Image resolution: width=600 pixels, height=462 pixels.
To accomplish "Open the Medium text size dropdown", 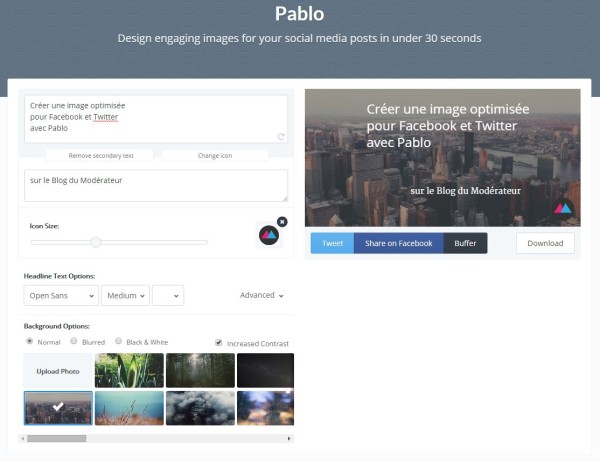I will pos(126,295).
